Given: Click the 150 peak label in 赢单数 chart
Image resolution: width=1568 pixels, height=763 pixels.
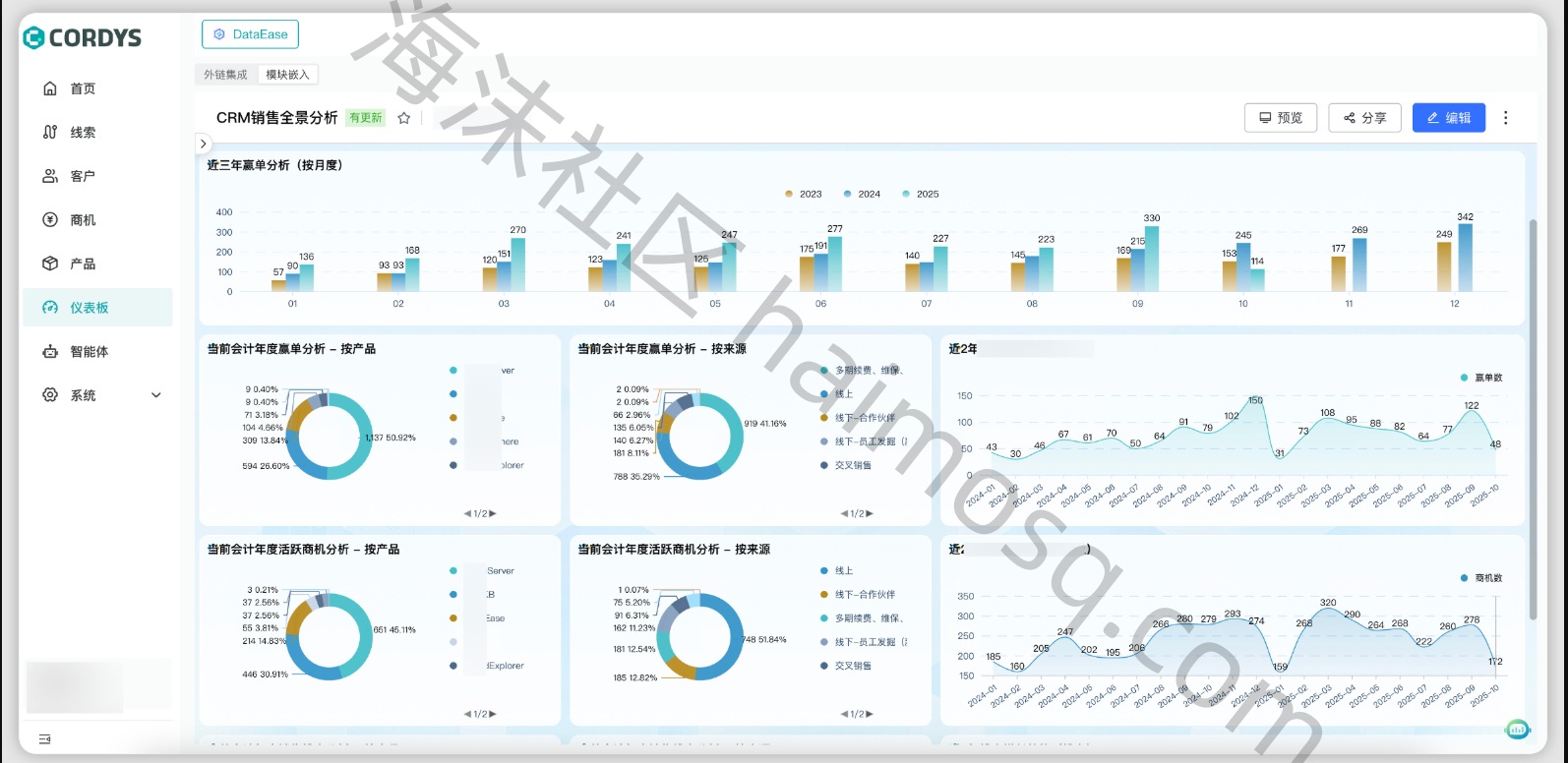Looking at the screenshot, I should point(1255,401).
